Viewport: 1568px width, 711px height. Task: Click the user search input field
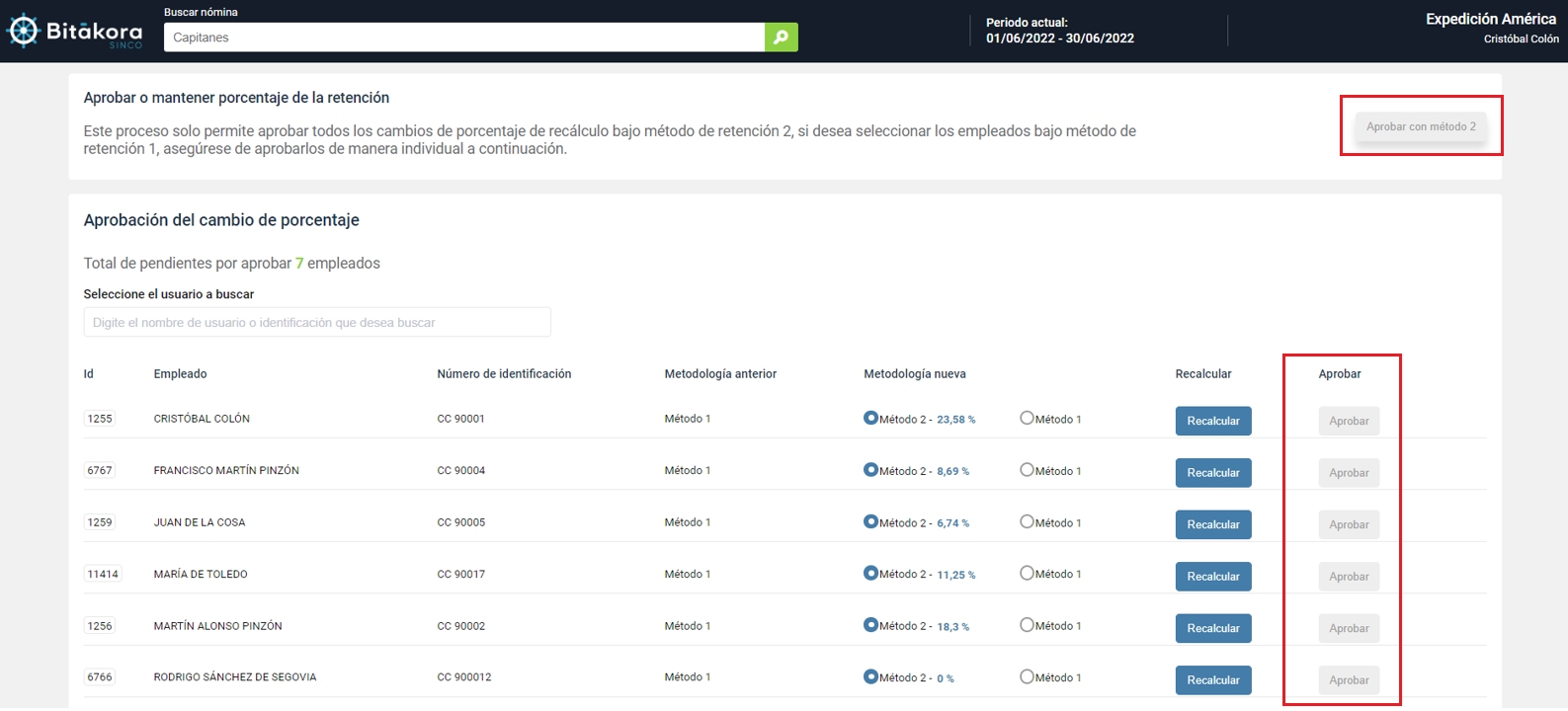[x=317, y=322]
